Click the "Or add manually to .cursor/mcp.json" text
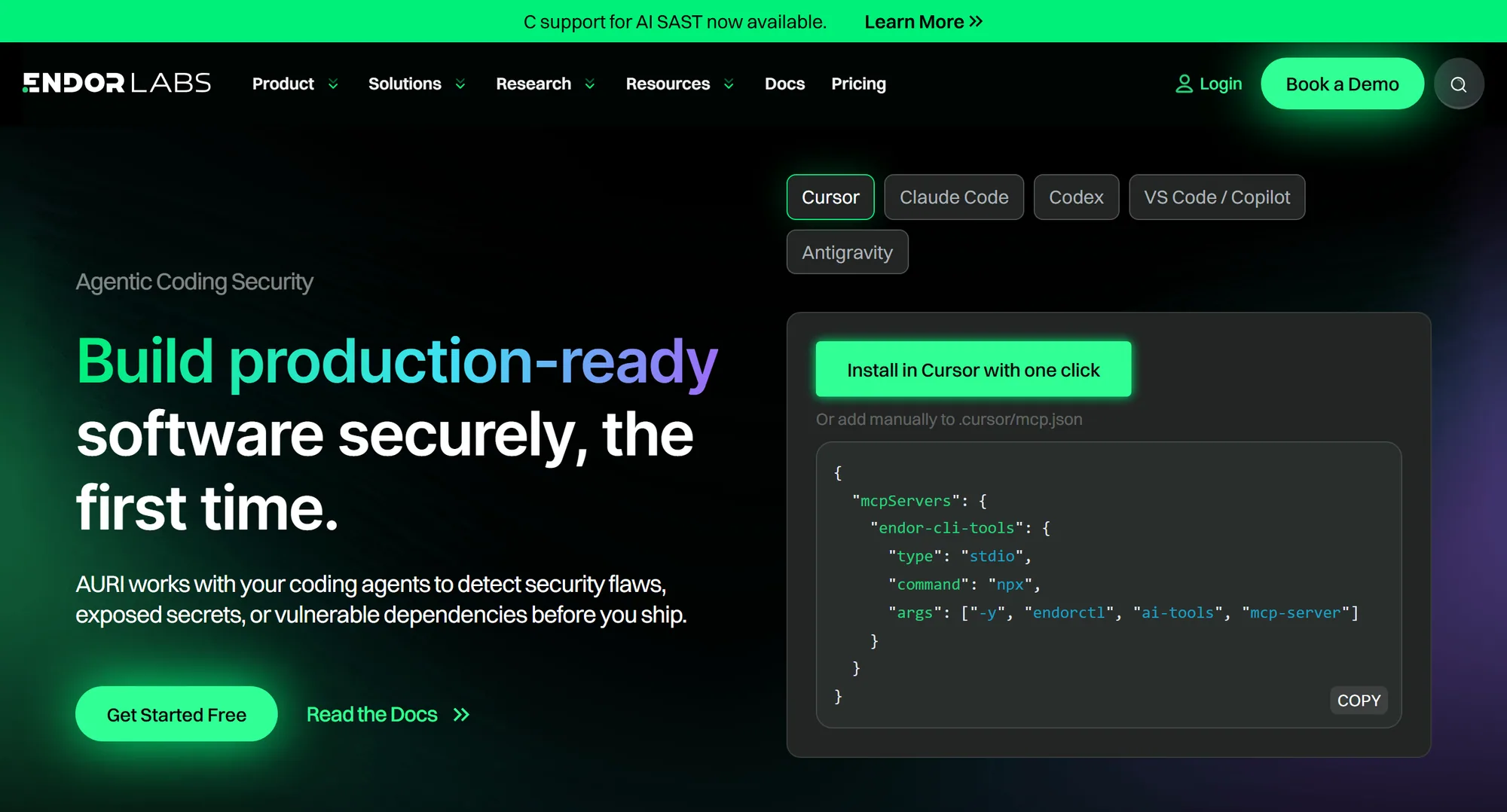This screenshot has width=1507, height=812. [x=949, y=420]
